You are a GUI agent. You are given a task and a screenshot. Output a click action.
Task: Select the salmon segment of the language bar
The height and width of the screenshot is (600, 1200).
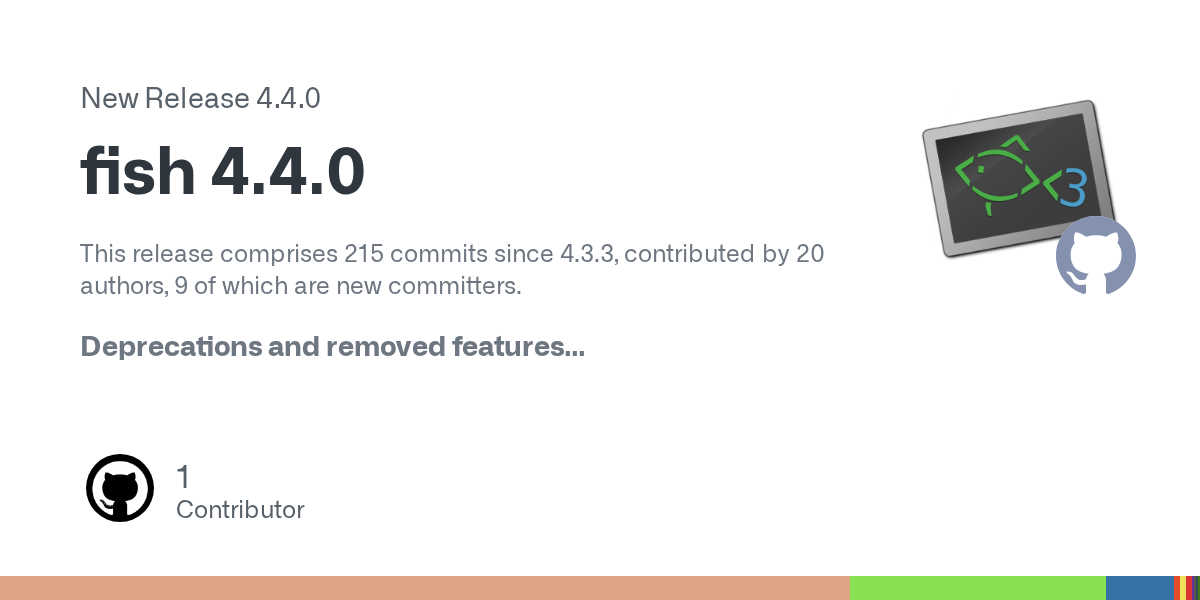[425, 588]
